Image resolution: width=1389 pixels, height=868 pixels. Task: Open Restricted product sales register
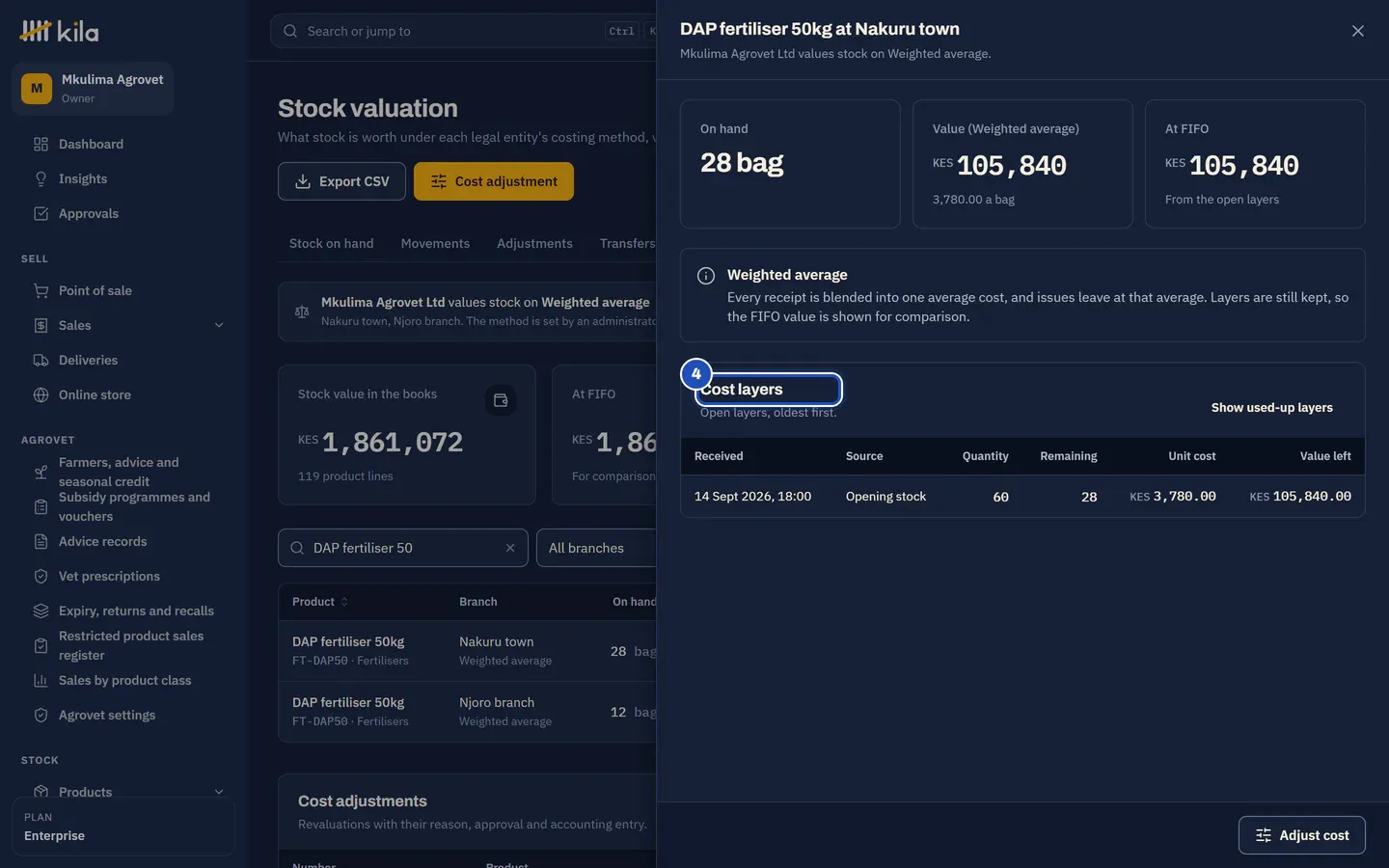click(x=123, y=646)
